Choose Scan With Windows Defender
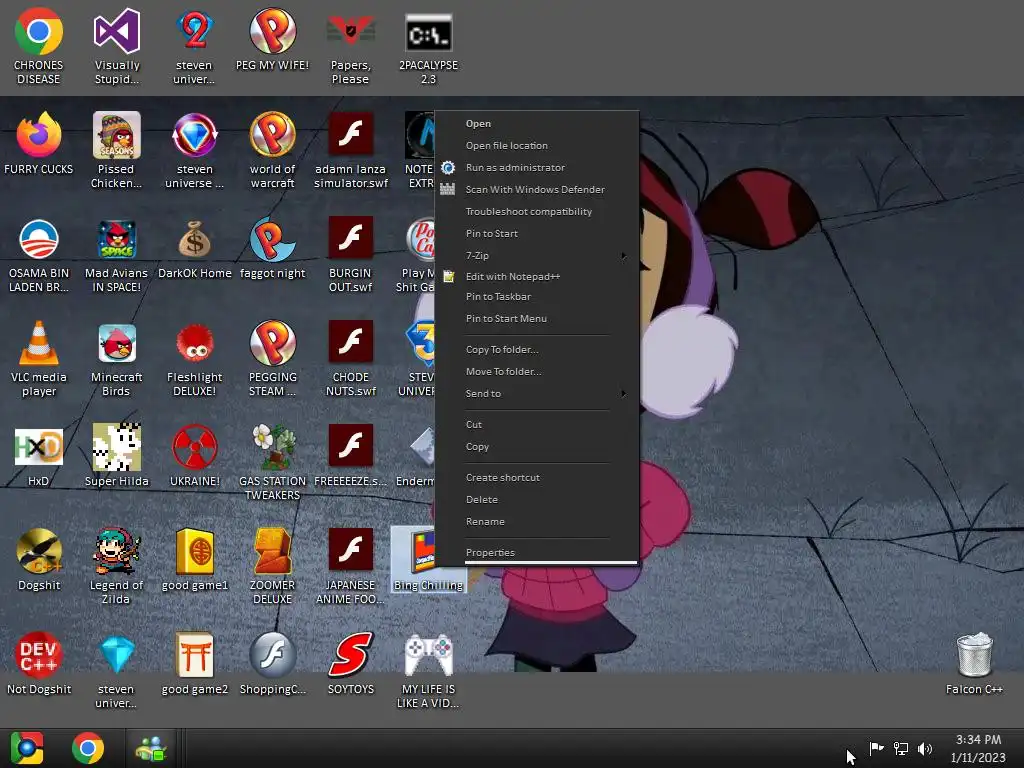Image resolution: width=1024 pixels, height=768 pixels. click(x=537, y=189)
